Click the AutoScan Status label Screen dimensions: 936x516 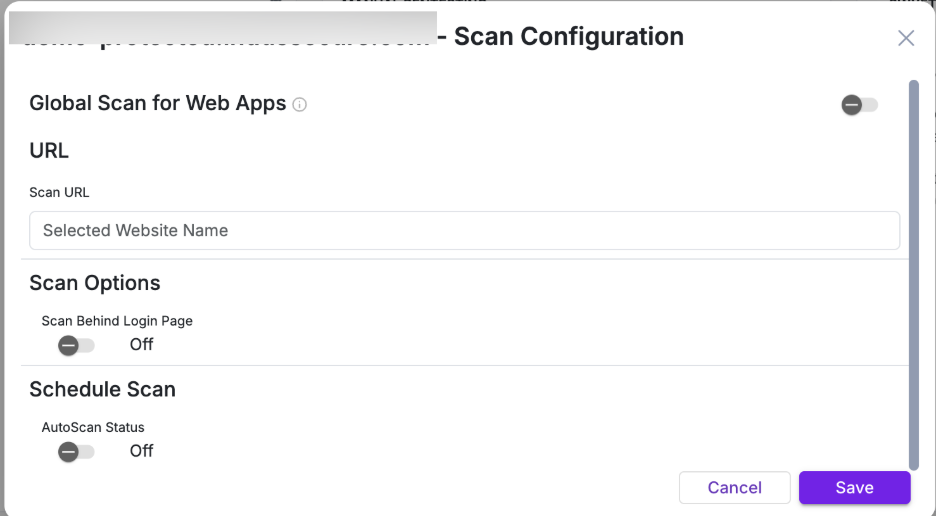(x=93, y=427)
